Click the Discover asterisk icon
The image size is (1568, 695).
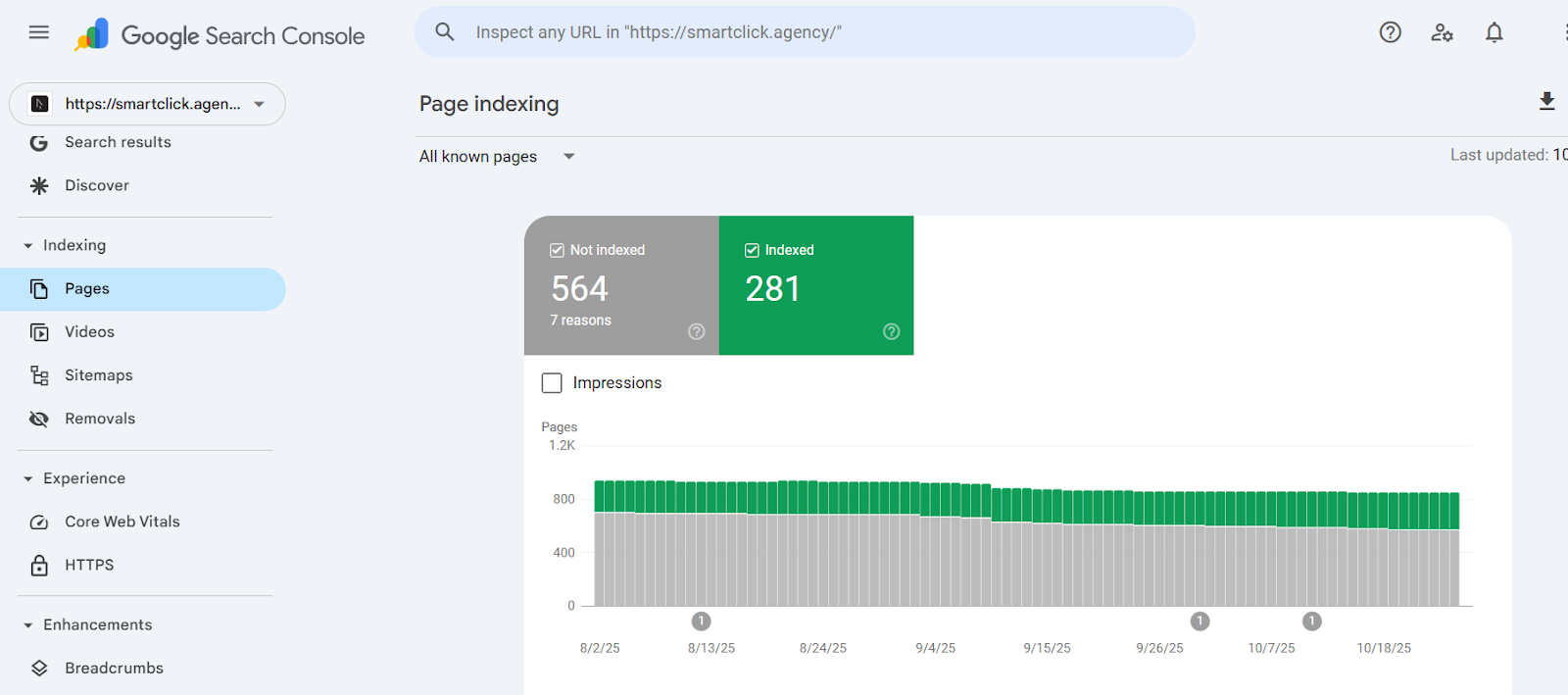click(x=39, y=185)
